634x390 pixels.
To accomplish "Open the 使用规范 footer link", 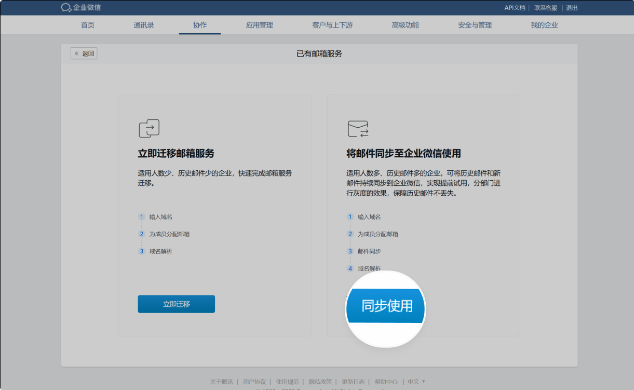I will click(x=287, y=382).
